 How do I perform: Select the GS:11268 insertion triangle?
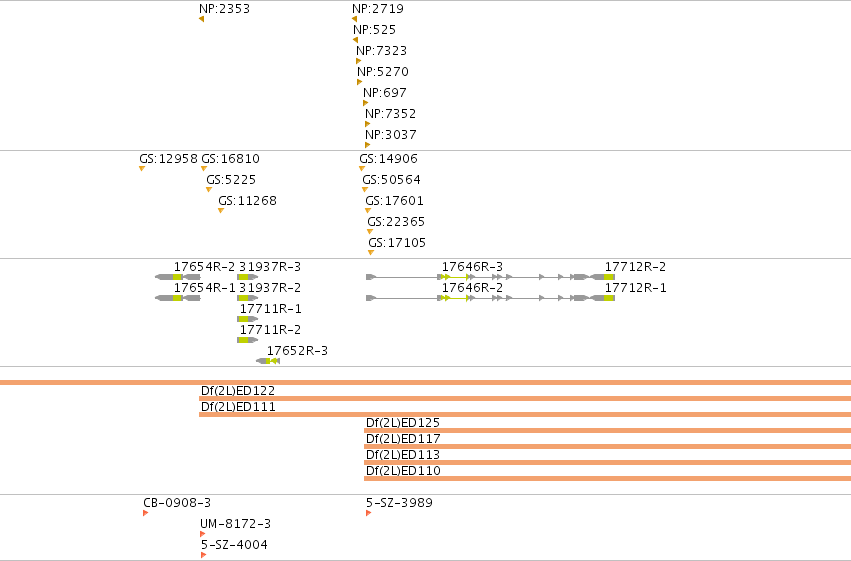[x=221, y=211]
